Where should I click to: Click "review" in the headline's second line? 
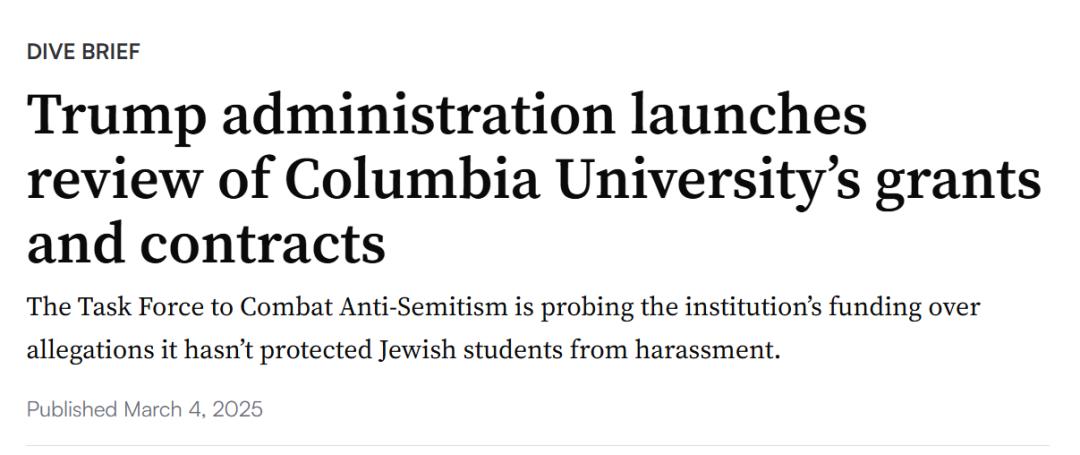click(114, 182)
